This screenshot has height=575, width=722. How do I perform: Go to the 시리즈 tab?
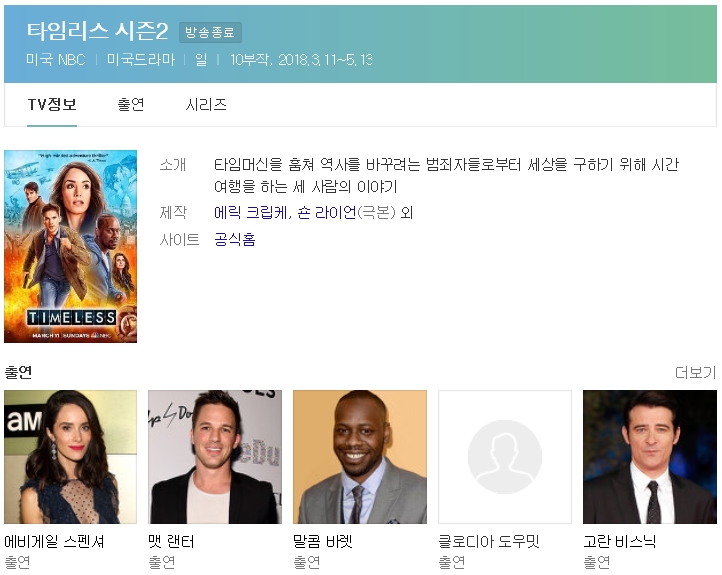[206, 105]
